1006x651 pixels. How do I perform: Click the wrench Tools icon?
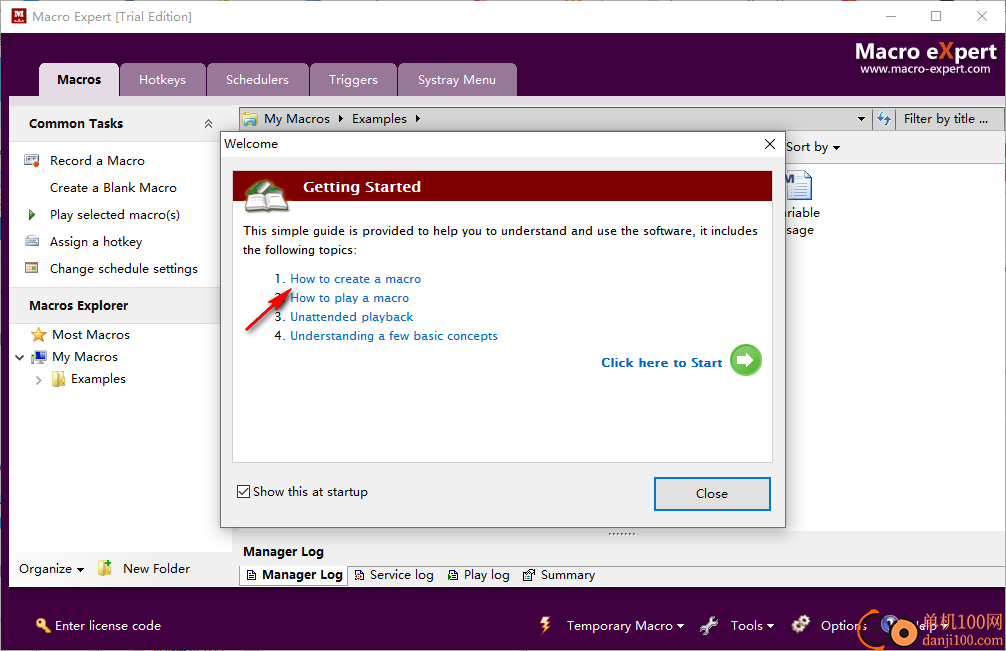(x=709, y=625)
